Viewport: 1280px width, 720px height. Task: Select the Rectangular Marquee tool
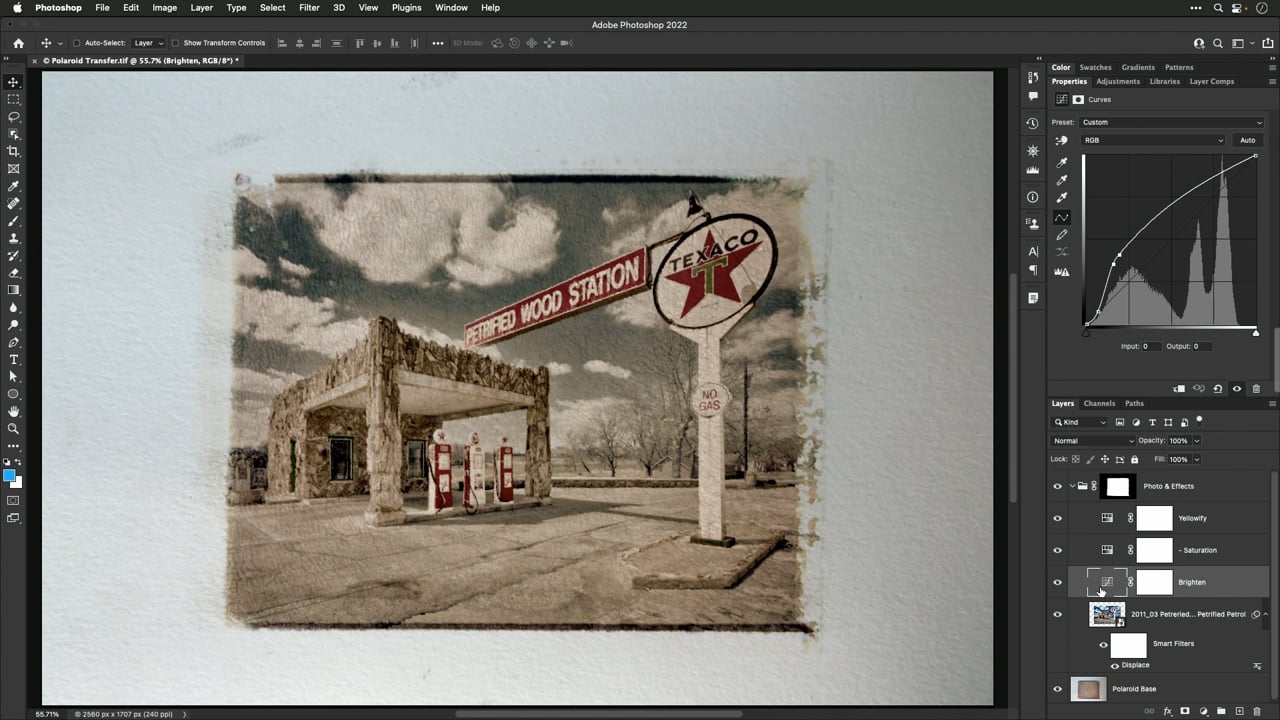point(13,99)
